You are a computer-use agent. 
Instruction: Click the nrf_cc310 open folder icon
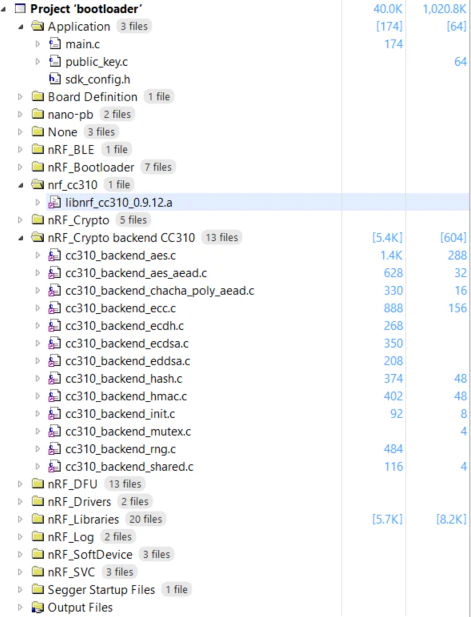[37, 185]
